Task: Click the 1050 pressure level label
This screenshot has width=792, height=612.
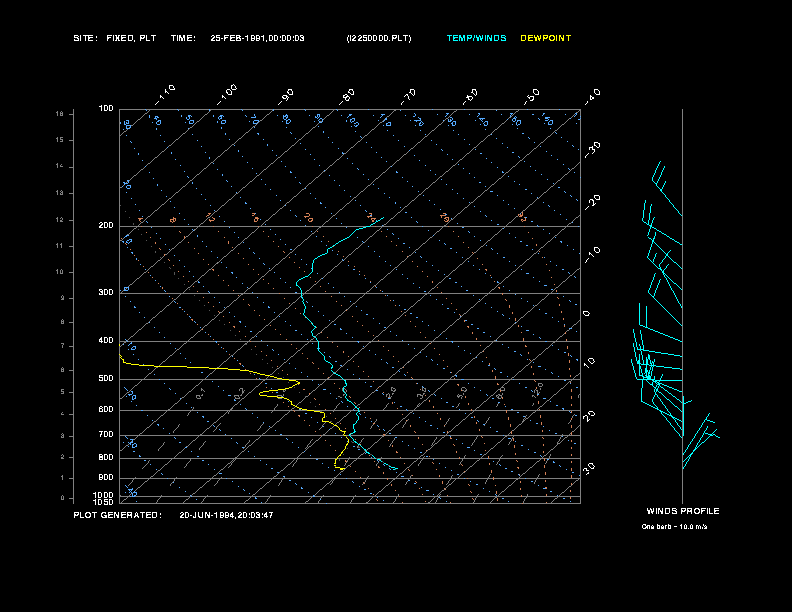Action: pyautogui.click(x=104, y=502)
